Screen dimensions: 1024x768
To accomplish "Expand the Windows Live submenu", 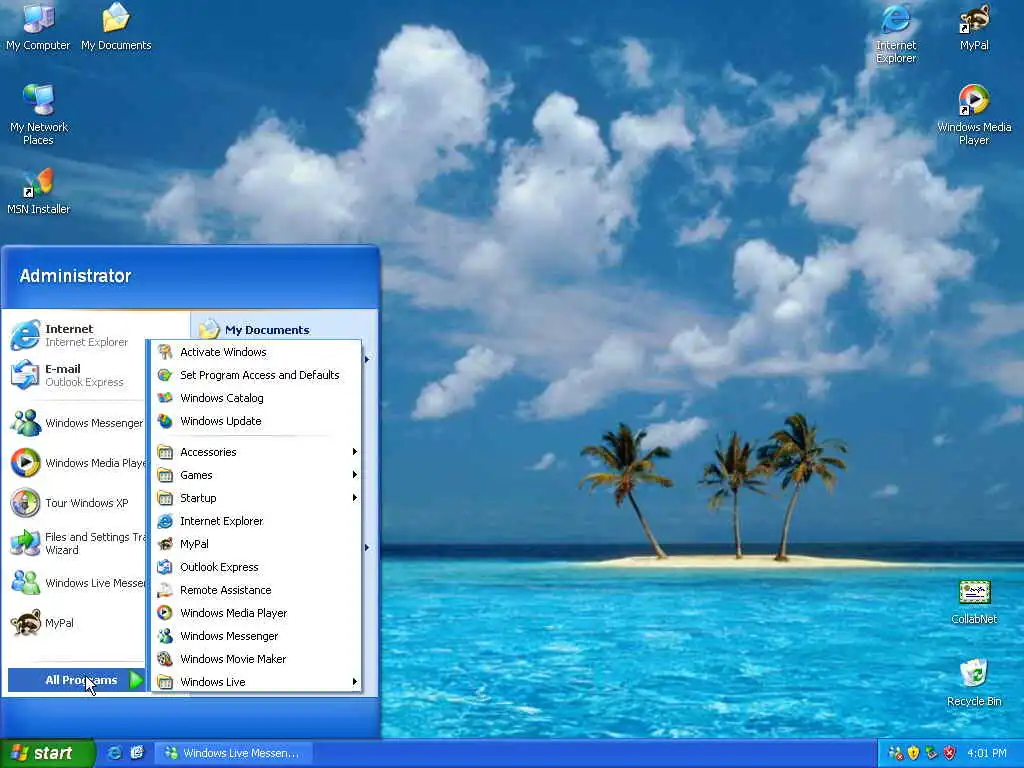I will tap(256, 682).
